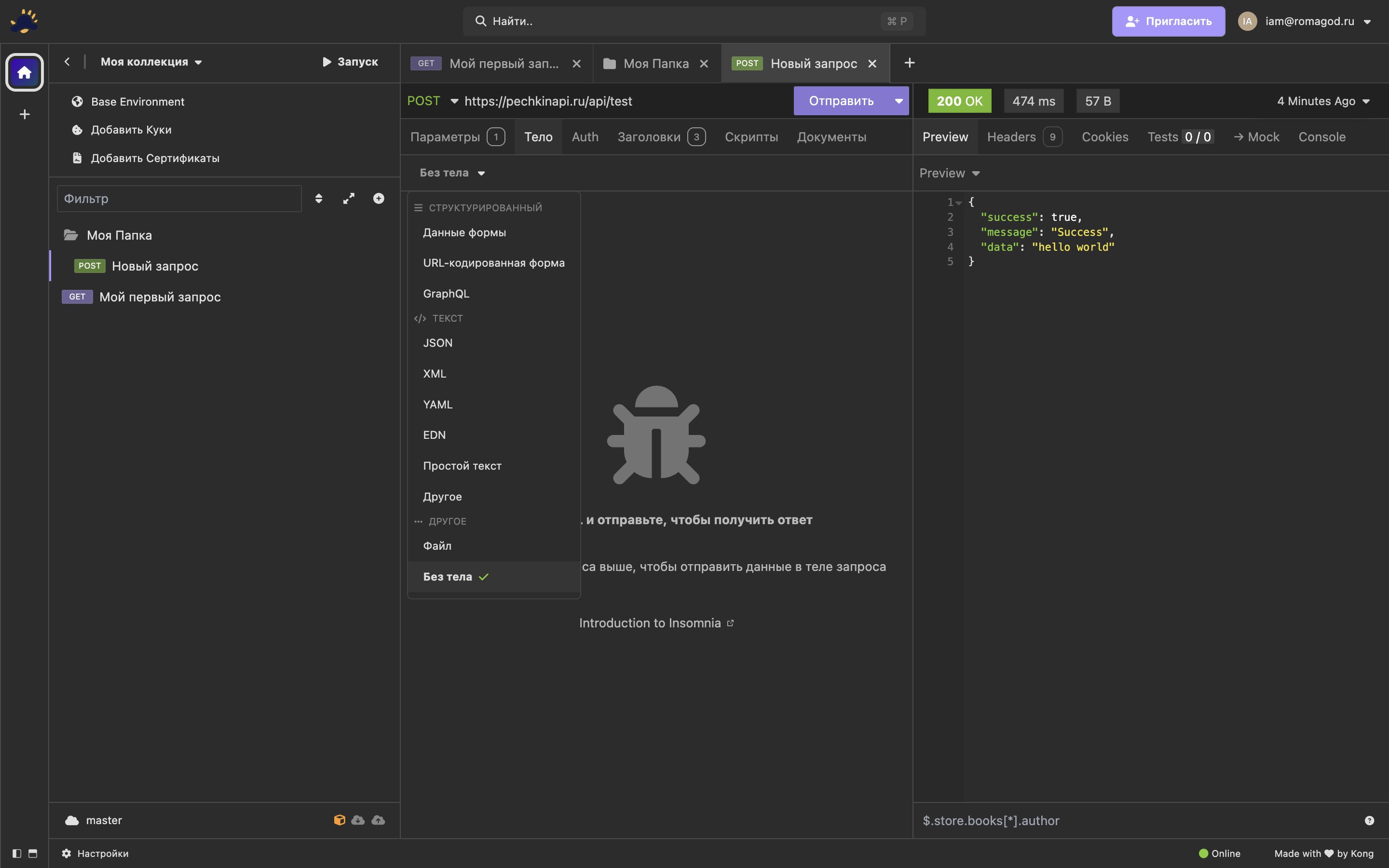This screenshot has height=868, width=1389.
Task: Choose JSON from the body type menu
Action: point(438,343)
